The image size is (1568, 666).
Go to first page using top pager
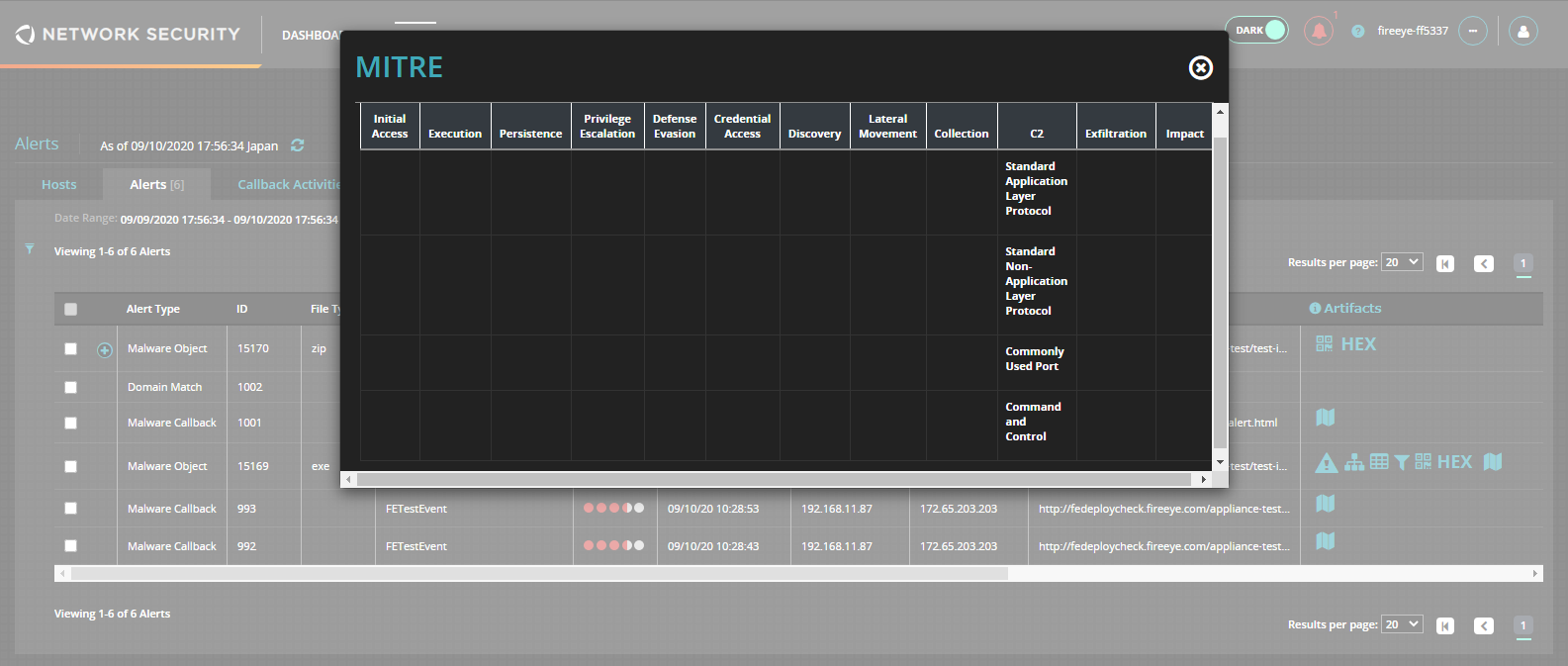click(x=1445, y=263)
